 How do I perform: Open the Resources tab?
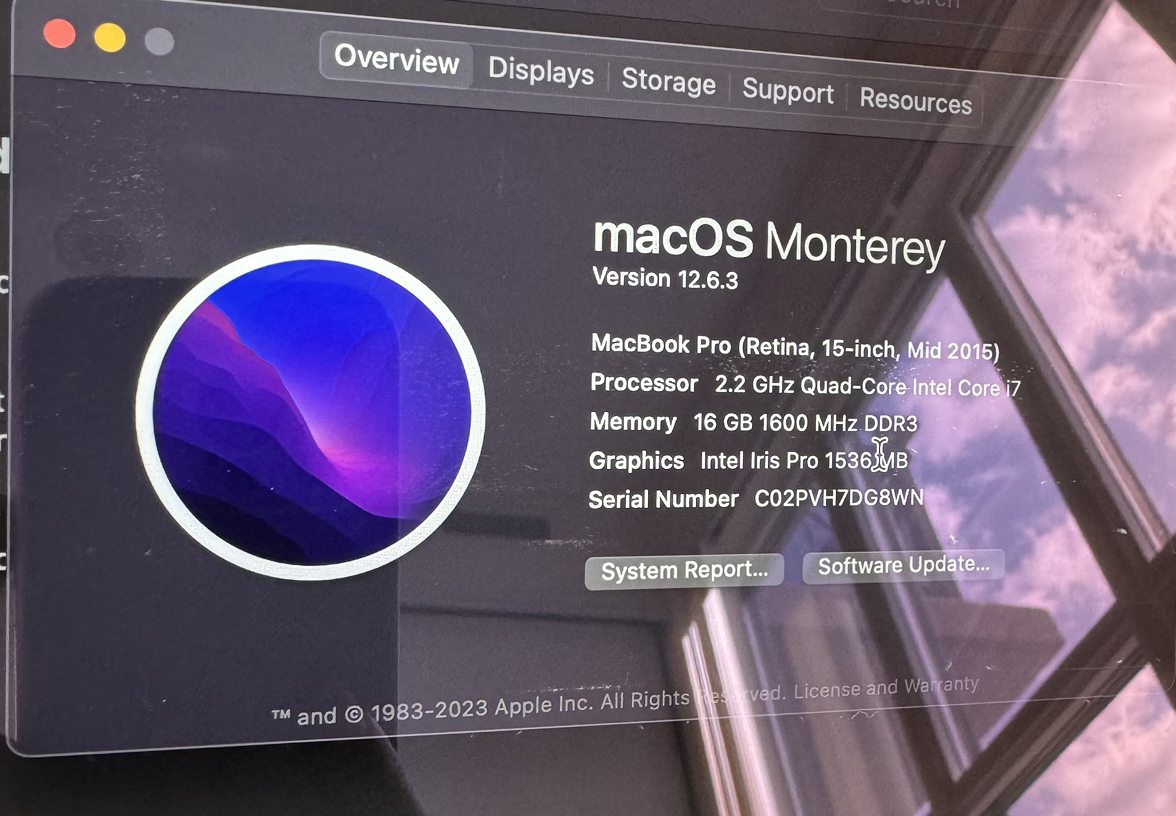click(916, 101)
